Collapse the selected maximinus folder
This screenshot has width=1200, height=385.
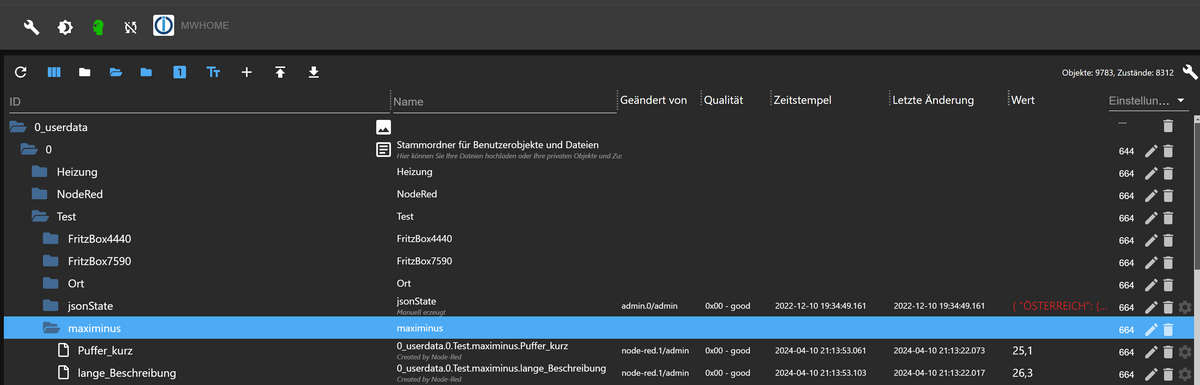coord(52,328)
